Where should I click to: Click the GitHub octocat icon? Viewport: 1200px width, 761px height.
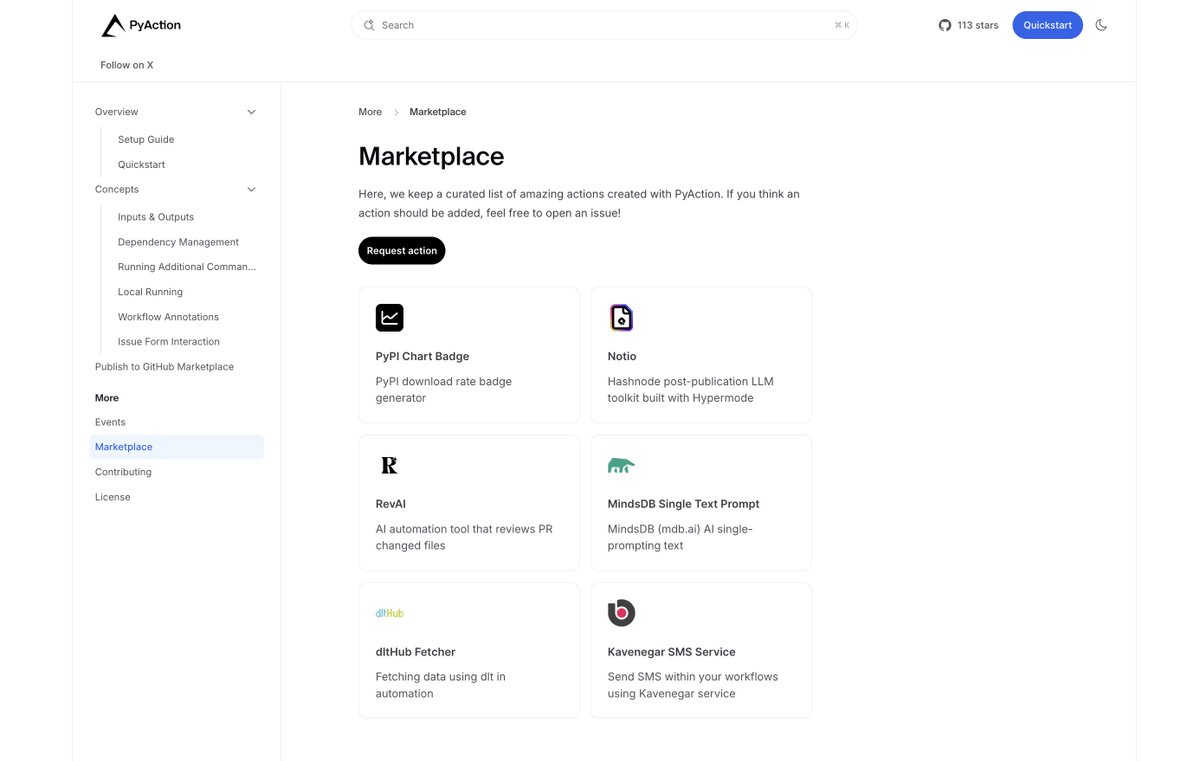tap(945, 25)
